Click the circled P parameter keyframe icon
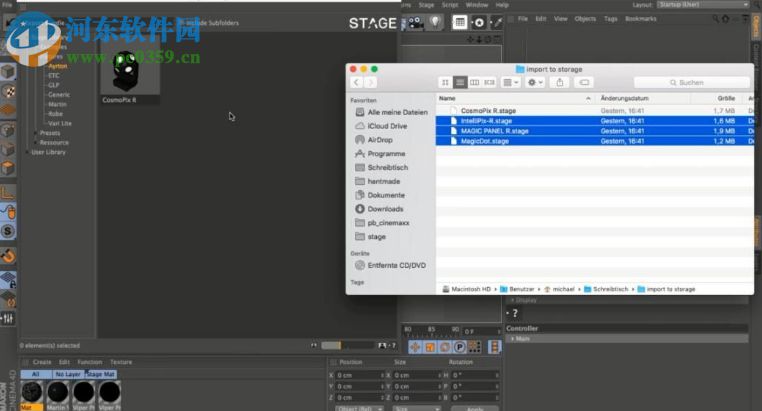Viewport: 762px width, 411px height. pos(460,347)
